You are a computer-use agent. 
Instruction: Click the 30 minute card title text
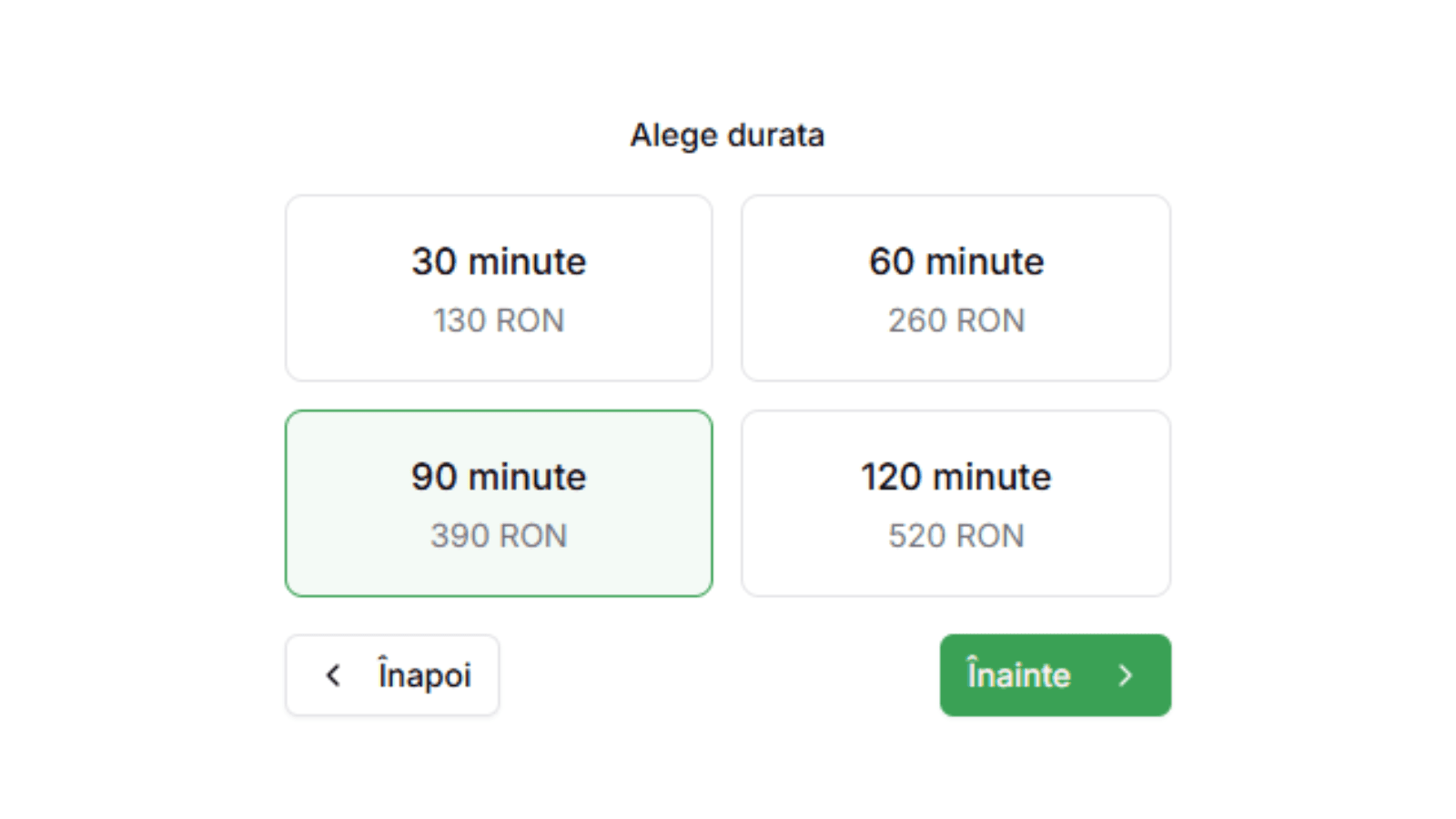[x=498, y=261]
